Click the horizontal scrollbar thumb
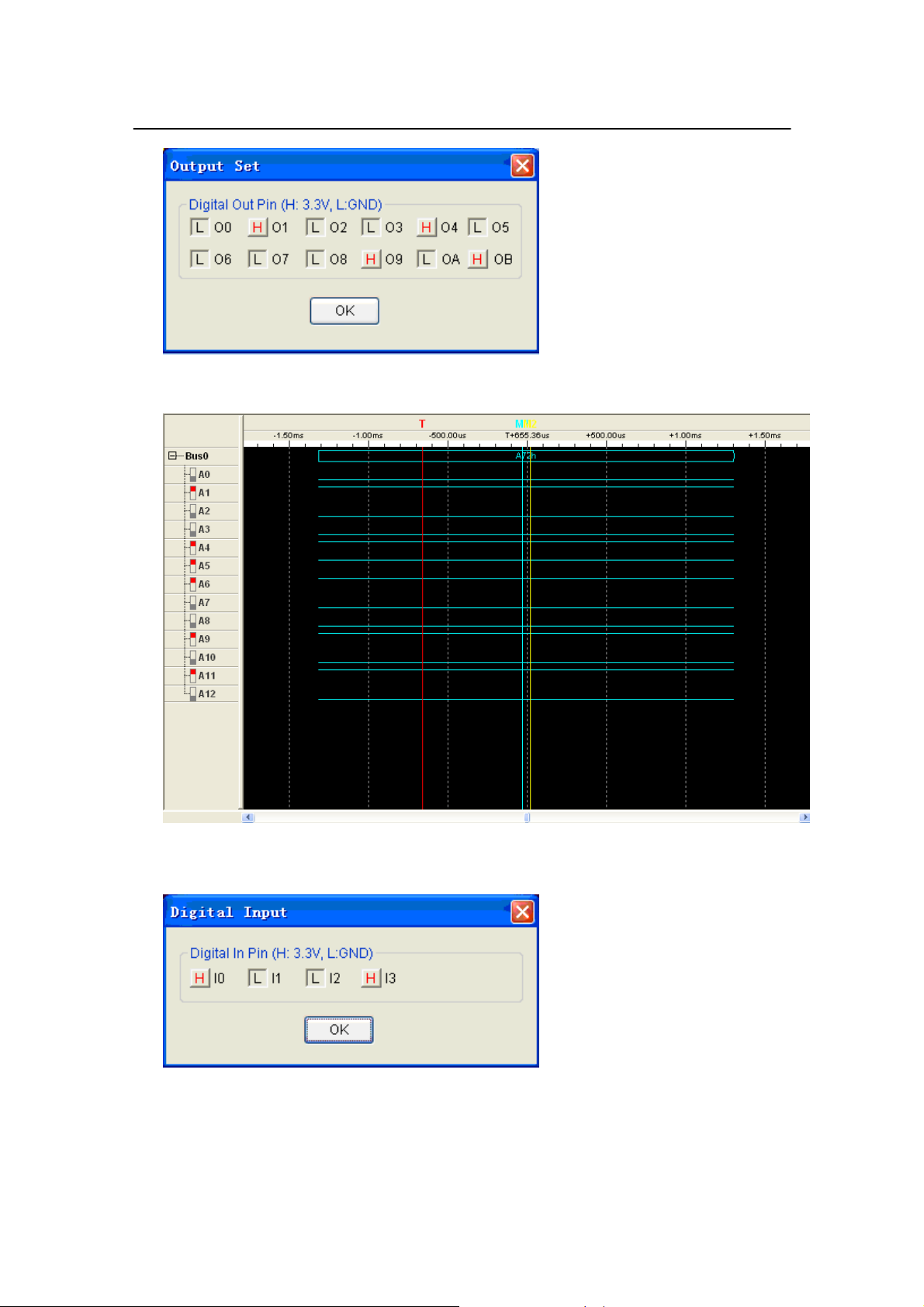Screen dimensions: 924x1307 point(527,818)
